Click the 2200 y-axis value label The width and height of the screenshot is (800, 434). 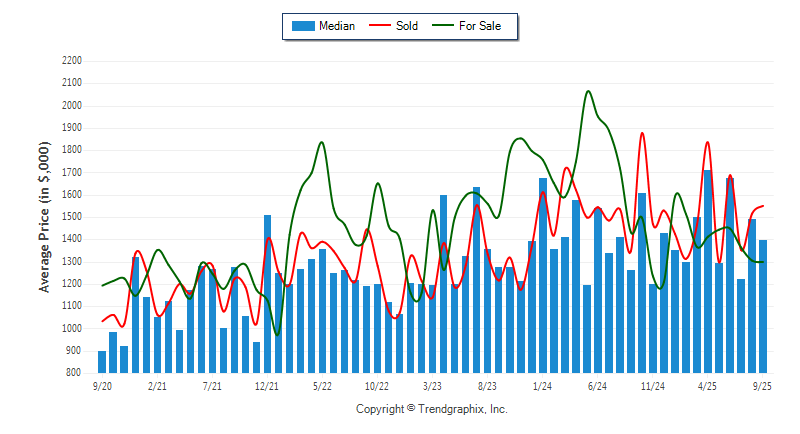click(x=70, y=61)
